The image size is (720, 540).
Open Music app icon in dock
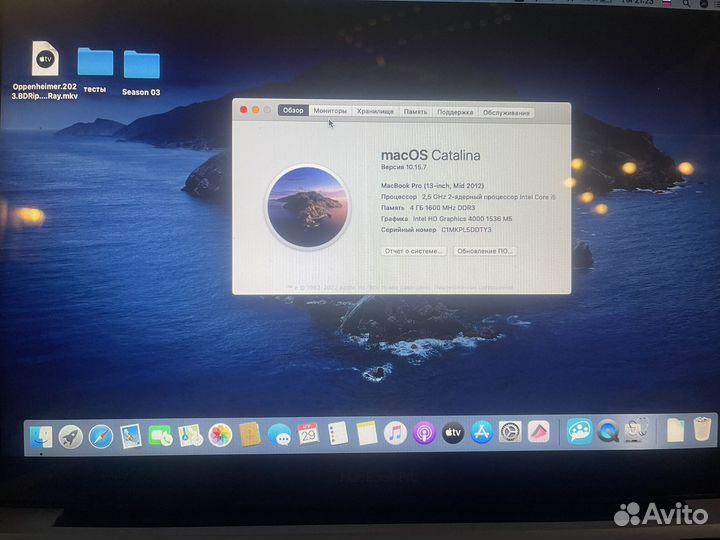click(x=395, y=433)
